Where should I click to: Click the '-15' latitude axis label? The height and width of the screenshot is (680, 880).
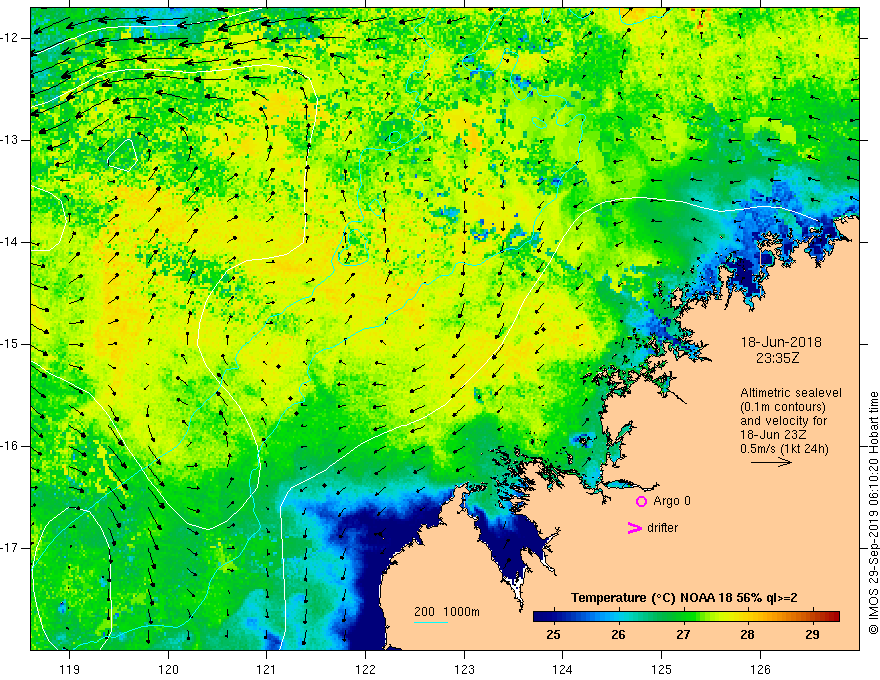pos(10,344)
